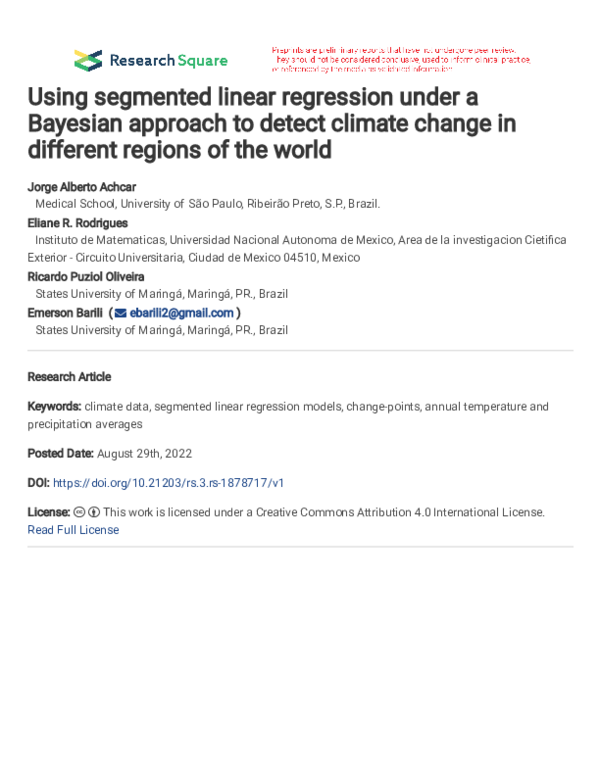Click the attribution person icon in License
600x776 pixels.
coord(94,512)
